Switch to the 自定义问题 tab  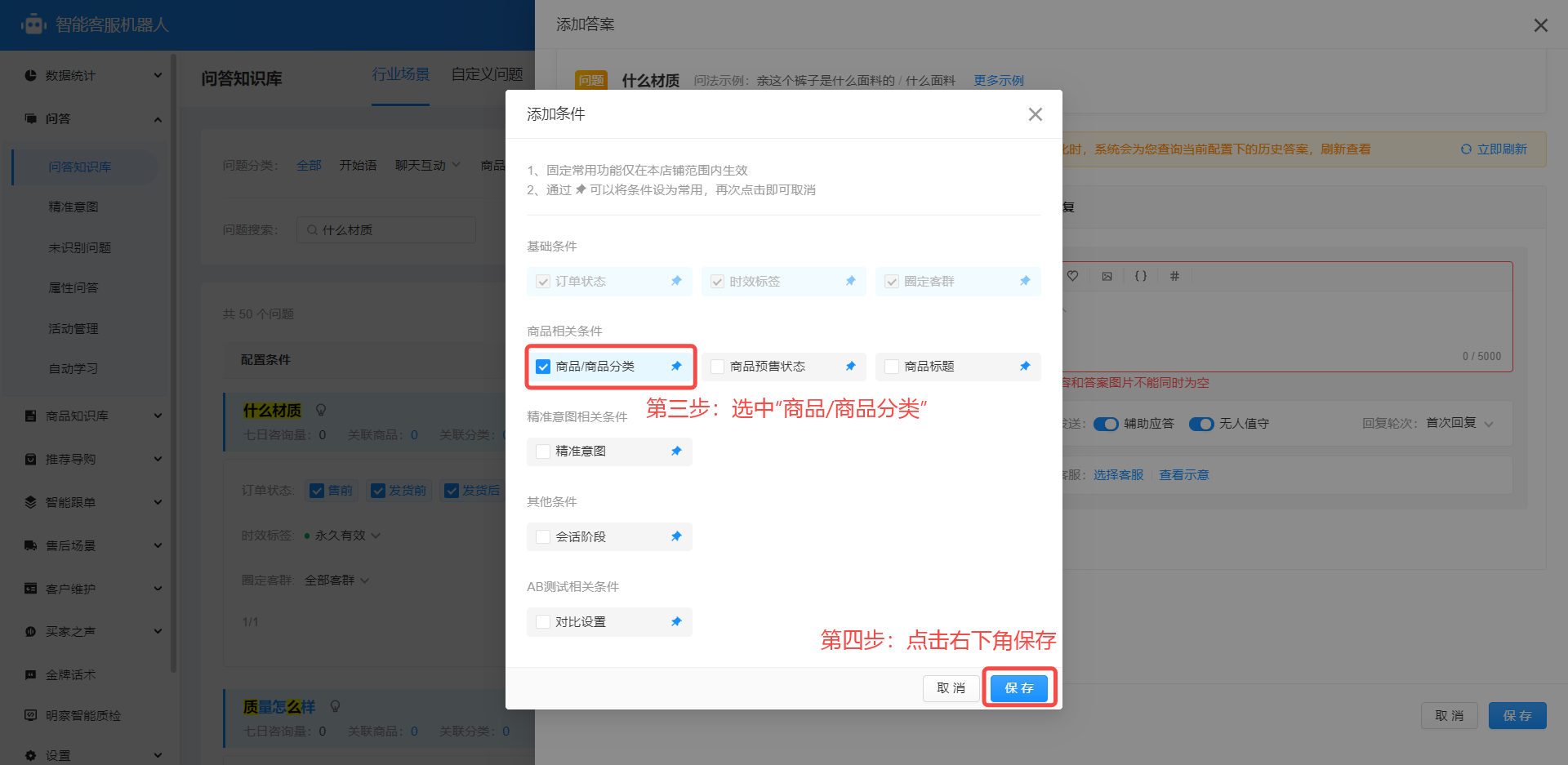click(487, 74)
